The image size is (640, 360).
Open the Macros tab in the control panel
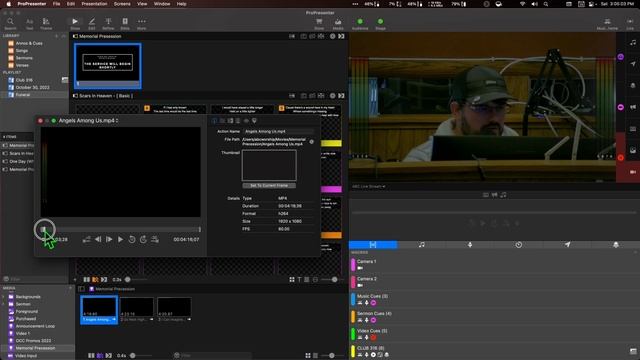coord(373,244)
